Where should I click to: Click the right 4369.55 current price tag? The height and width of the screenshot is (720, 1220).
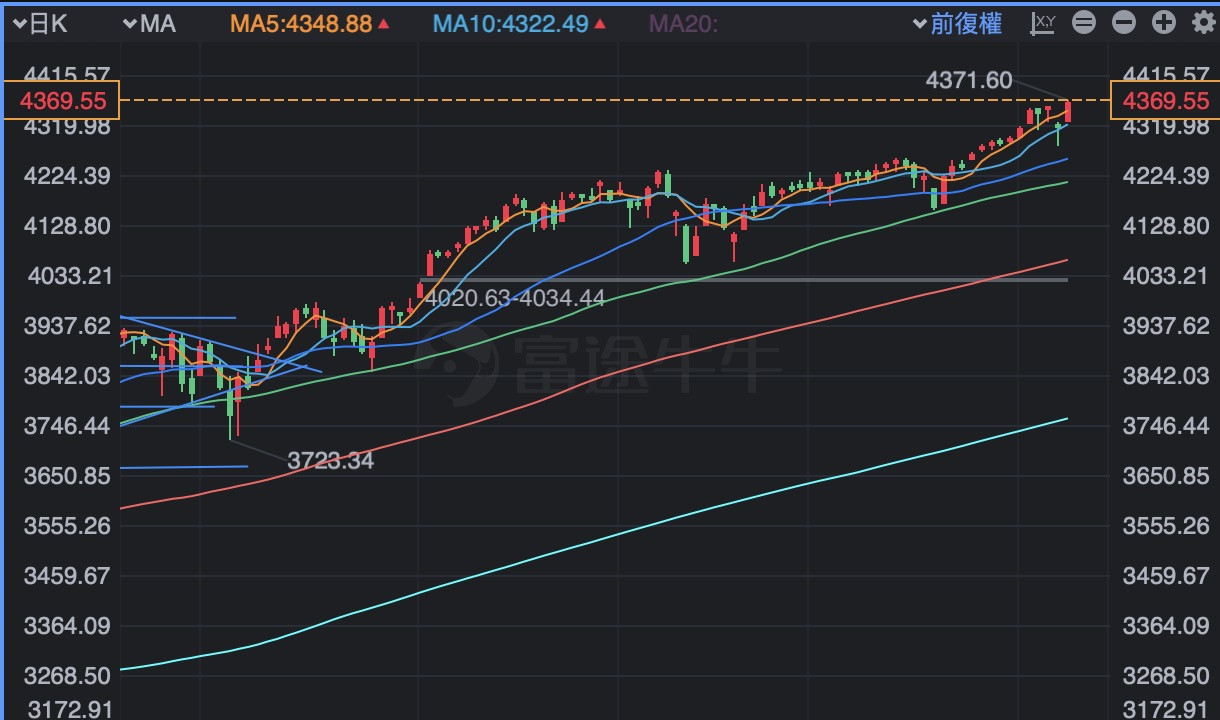(1165, 100)
